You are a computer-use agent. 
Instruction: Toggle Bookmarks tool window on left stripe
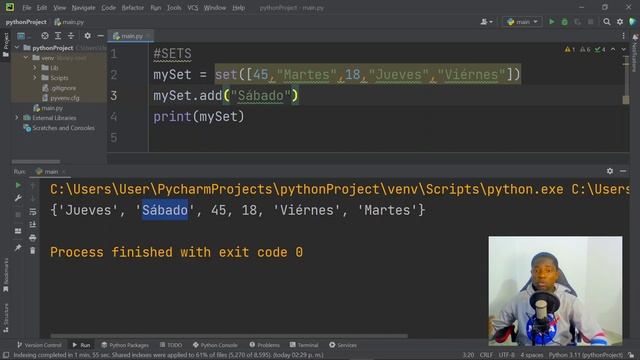coord(6,275)
